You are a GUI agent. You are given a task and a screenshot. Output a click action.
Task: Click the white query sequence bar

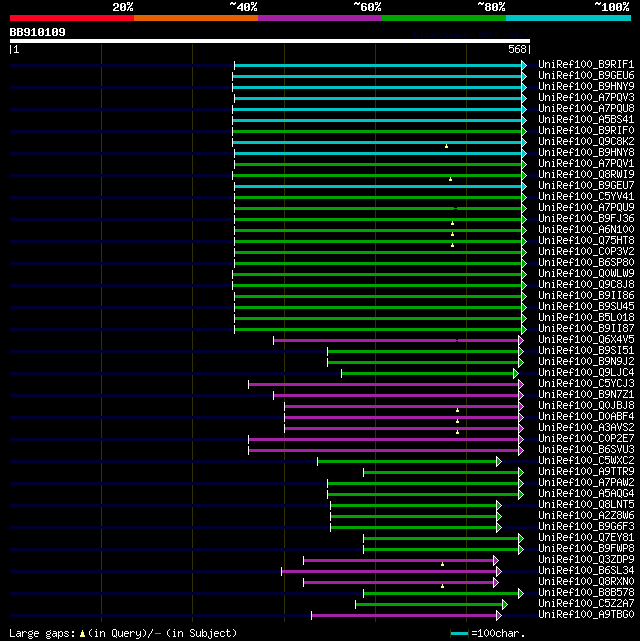[x=270, y=41]
